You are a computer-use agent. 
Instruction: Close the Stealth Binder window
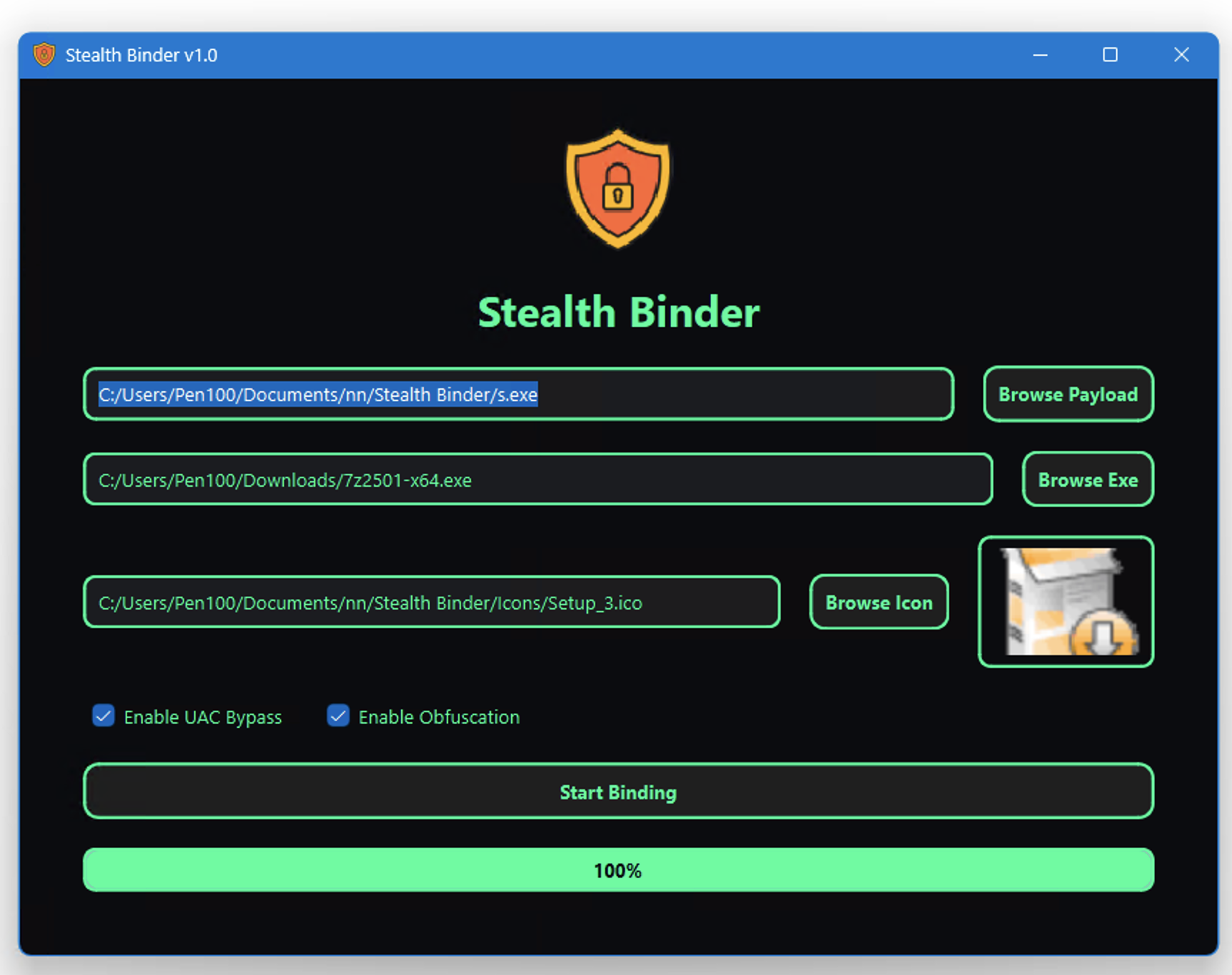tap(1181, 55)
